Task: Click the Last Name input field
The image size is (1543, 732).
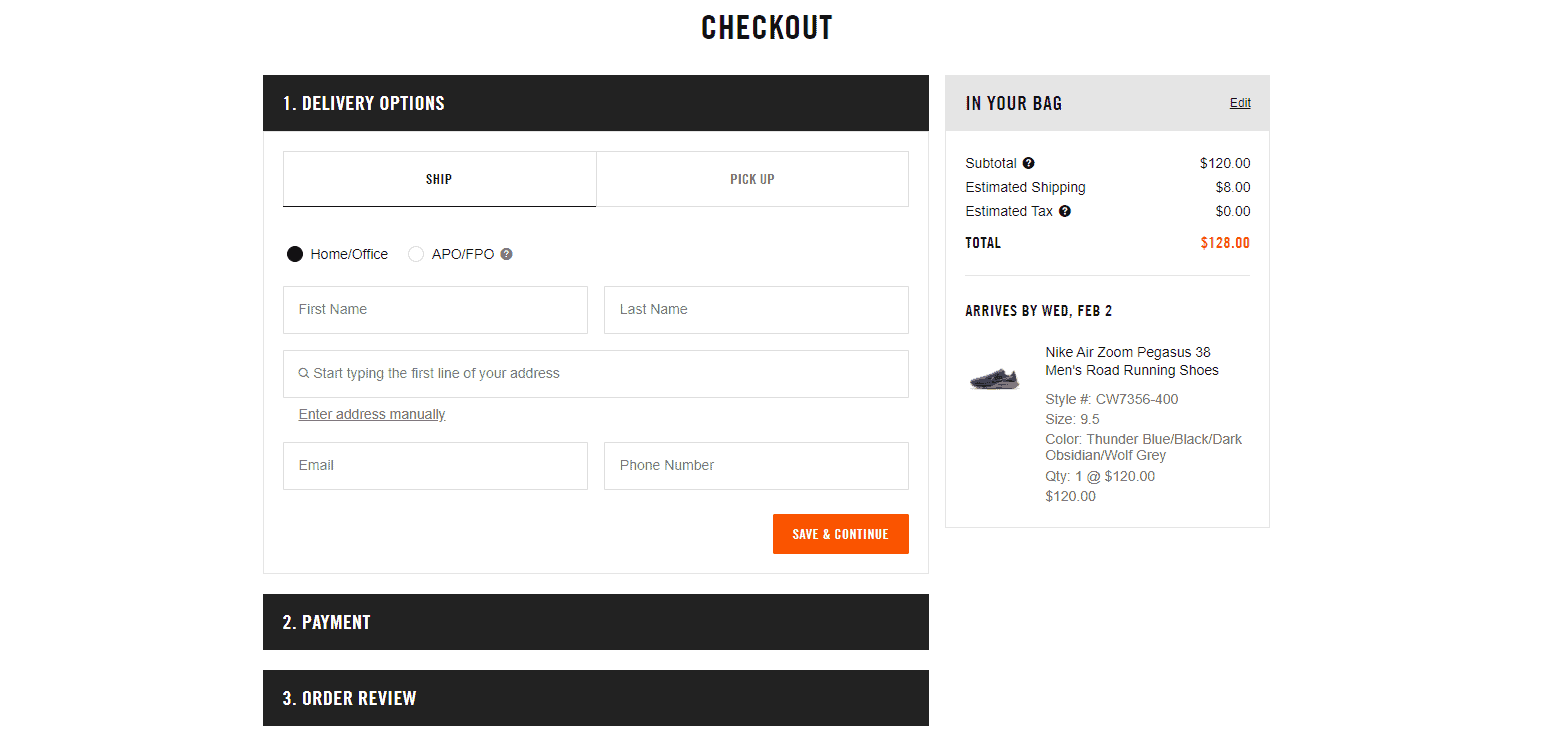Action: (755, 310)
